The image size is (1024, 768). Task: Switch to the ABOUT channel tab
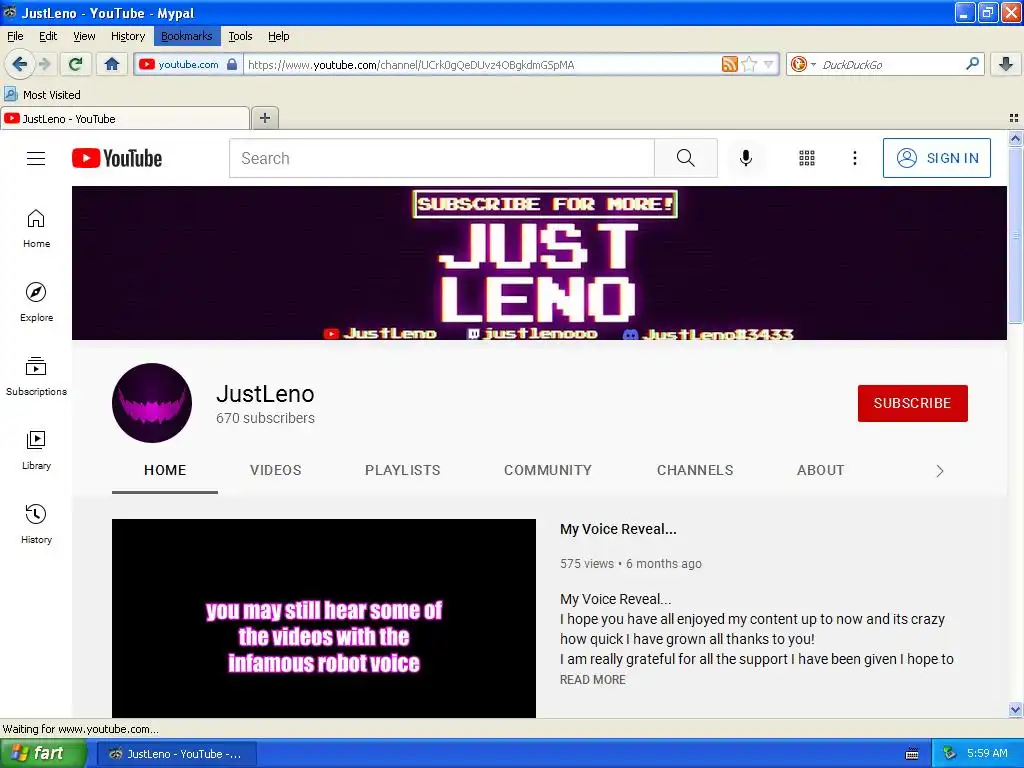820,470
